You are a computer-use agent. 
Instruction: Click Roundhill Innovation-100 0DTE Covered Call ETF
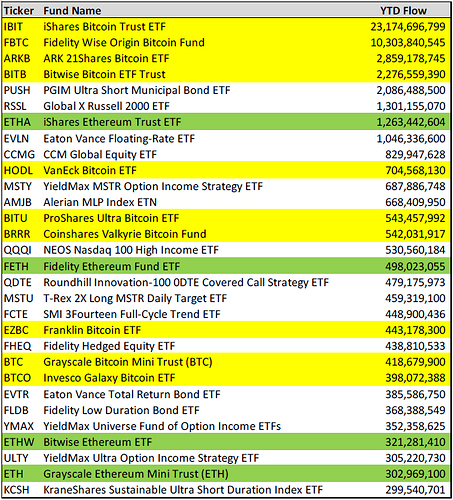pyautogui.click(x=186, y=282)
